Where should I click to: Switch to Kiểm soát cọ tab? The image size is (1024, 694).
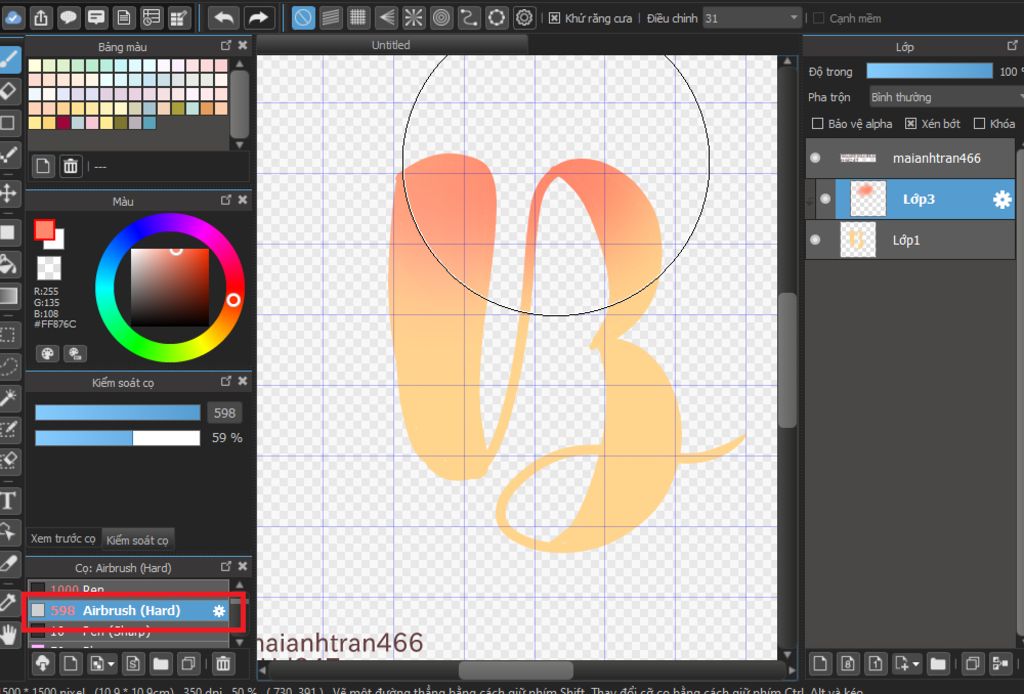click(138, 540)
